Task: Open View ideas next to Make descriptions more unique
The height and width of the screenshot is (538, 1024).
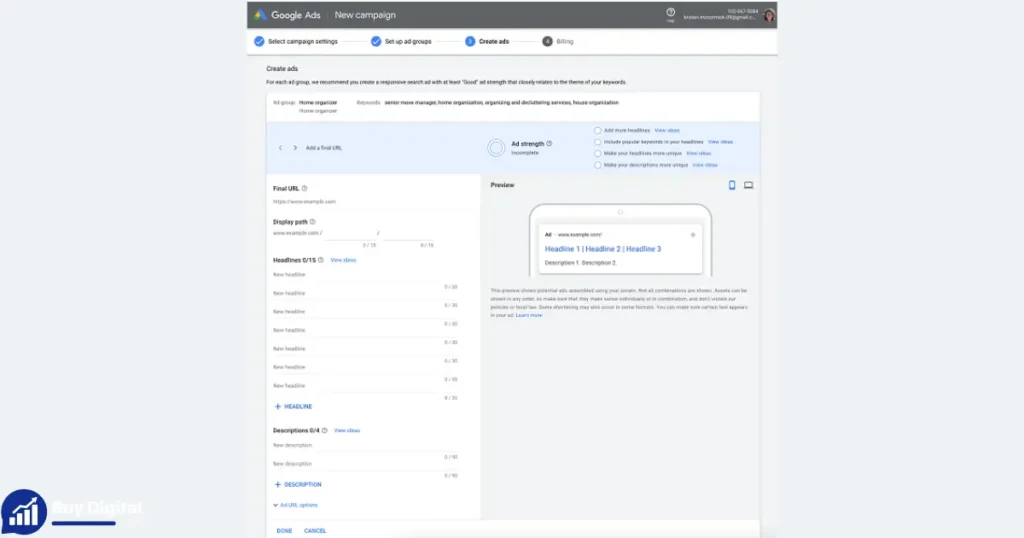Action: tap(705, 165)
